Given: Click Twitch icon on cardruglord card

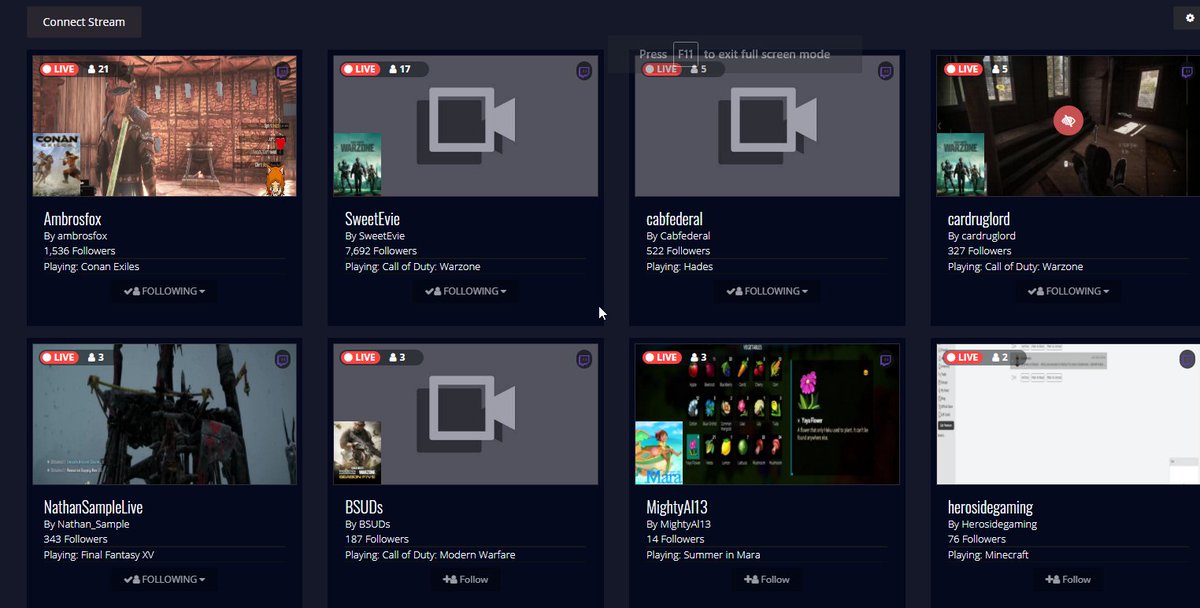Looking at the screenshot, I should (x=1187, y=71).
